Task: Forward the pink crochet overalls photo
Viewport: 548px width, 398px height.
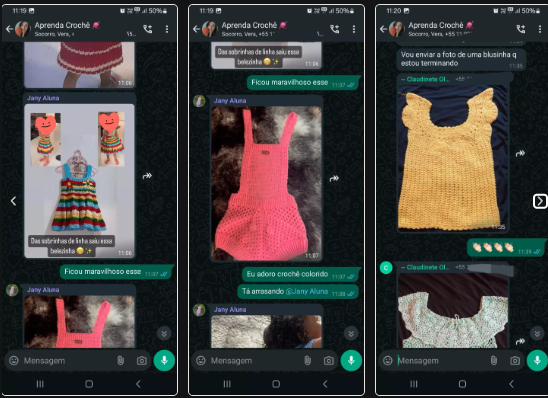Action: click(x=334, y=179)
